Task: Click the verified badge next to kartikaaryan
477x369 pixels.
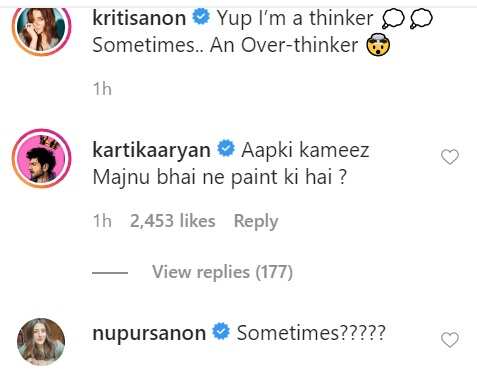Action: point(226,149)
